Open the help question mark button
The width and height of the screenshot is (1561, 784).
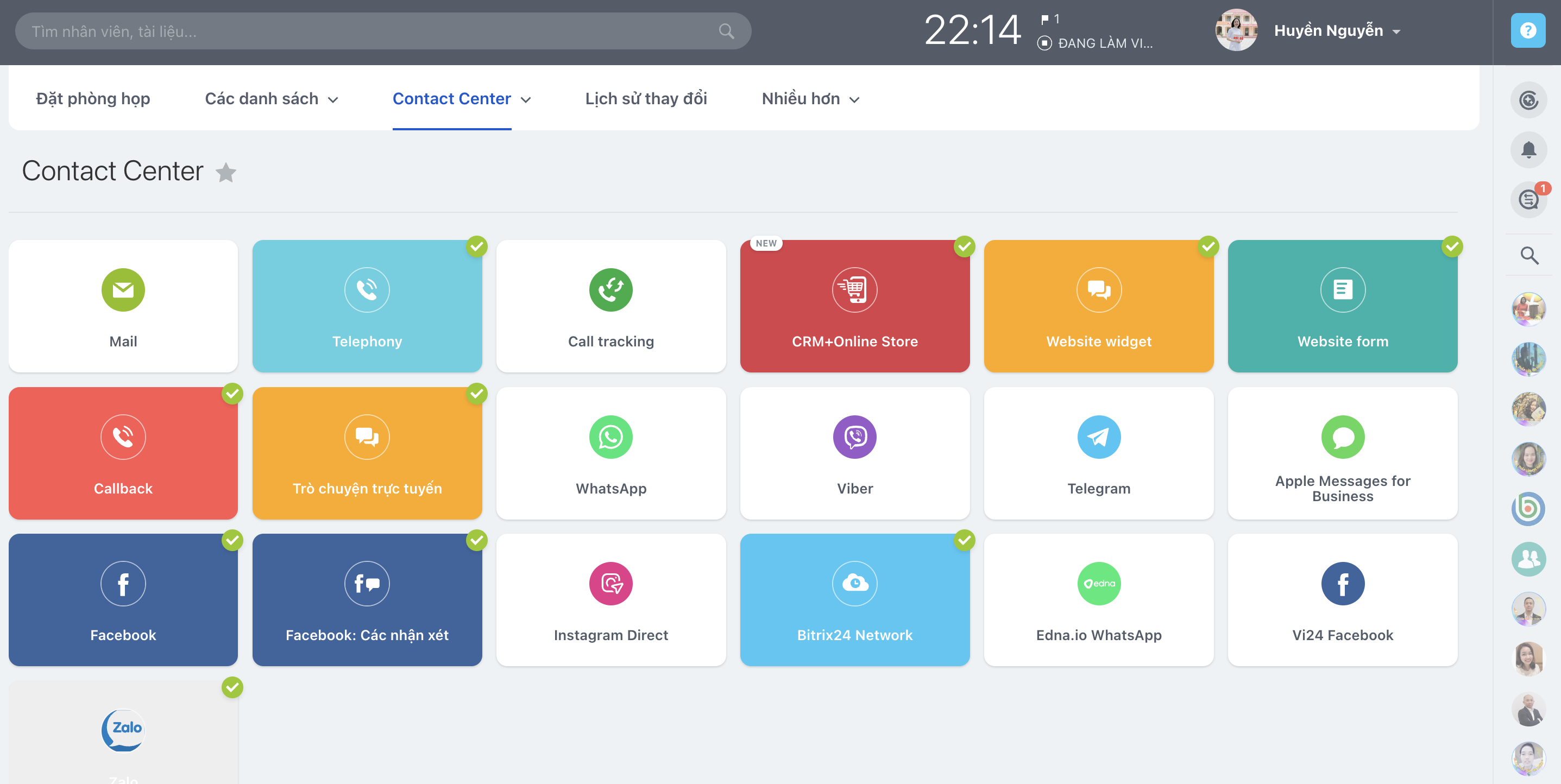[1528, 30]
